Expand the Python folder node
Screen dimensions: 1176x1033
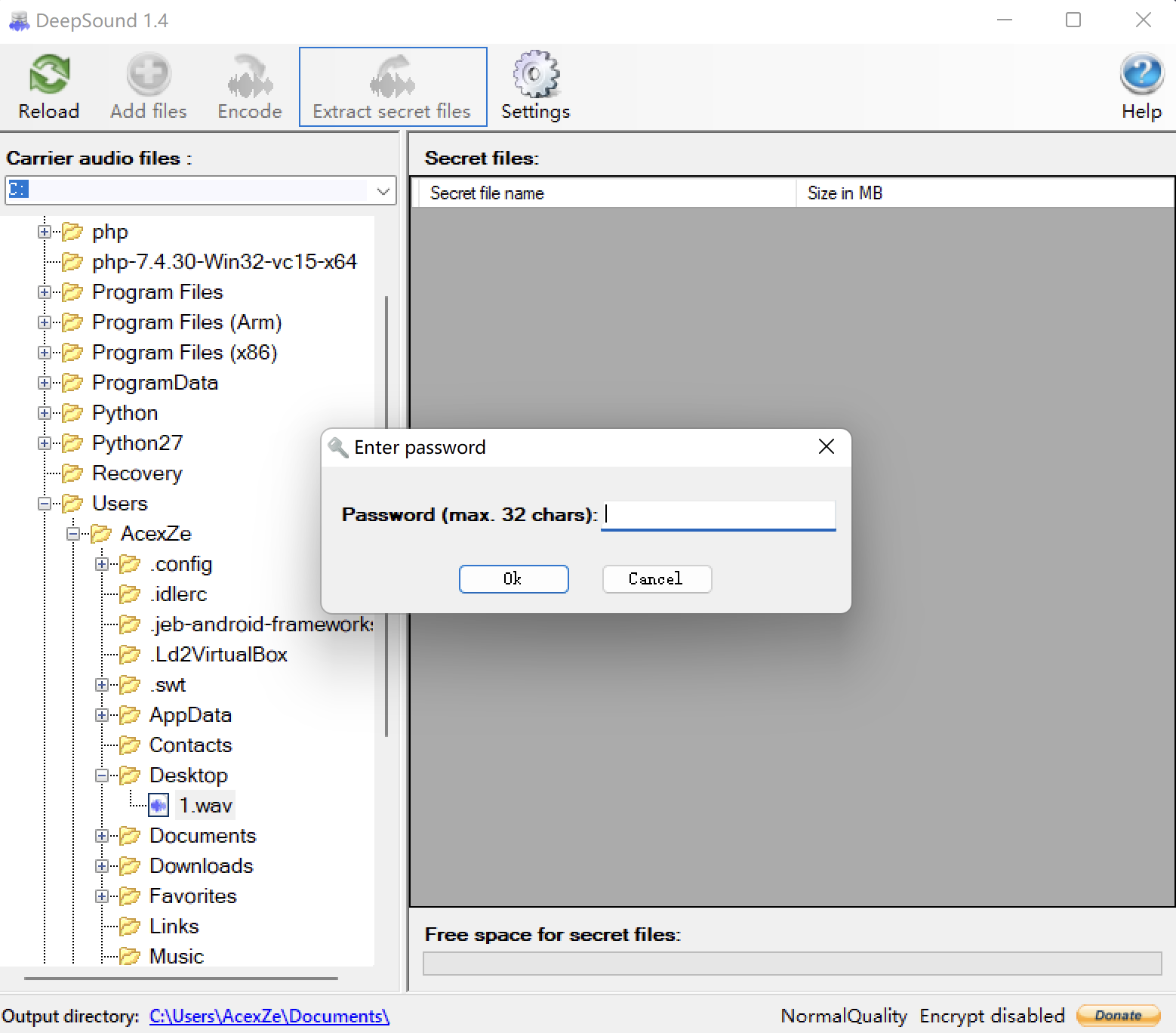(x=45, y=413)
